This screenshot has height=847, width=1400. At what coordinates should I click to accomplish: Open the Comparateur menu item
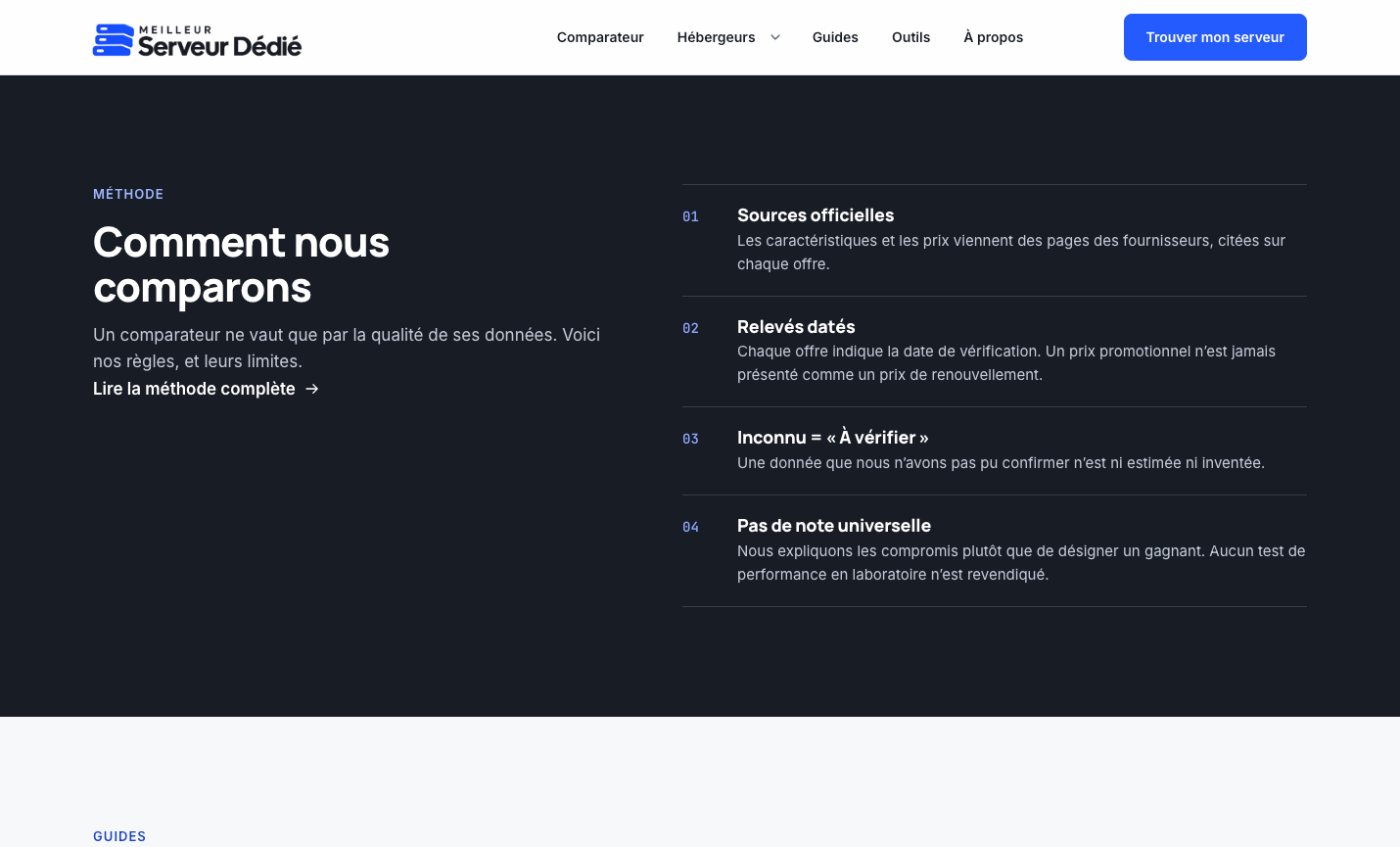600,37
